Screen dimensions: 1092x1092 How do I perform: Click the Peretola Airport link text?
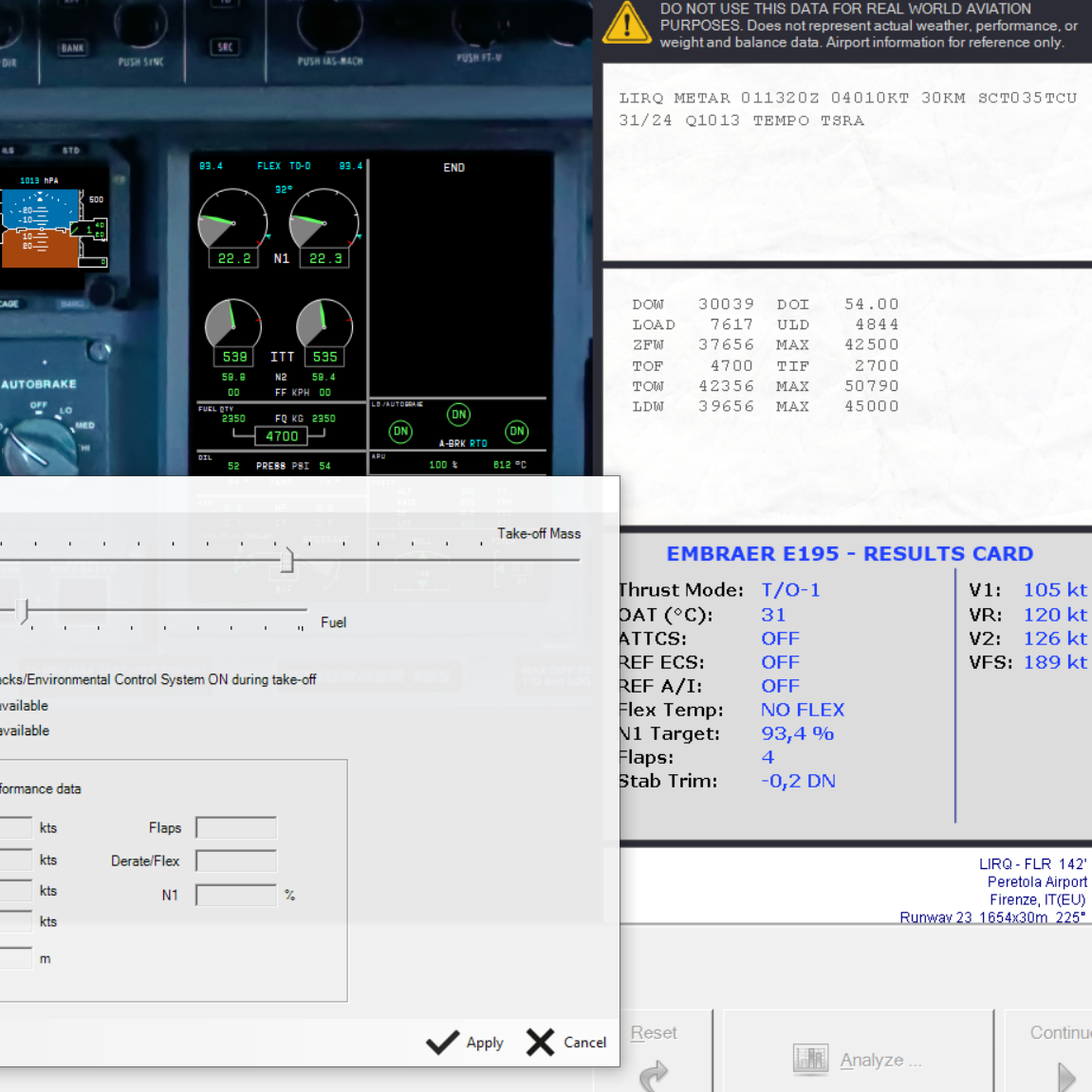[x=1036, y=881]
